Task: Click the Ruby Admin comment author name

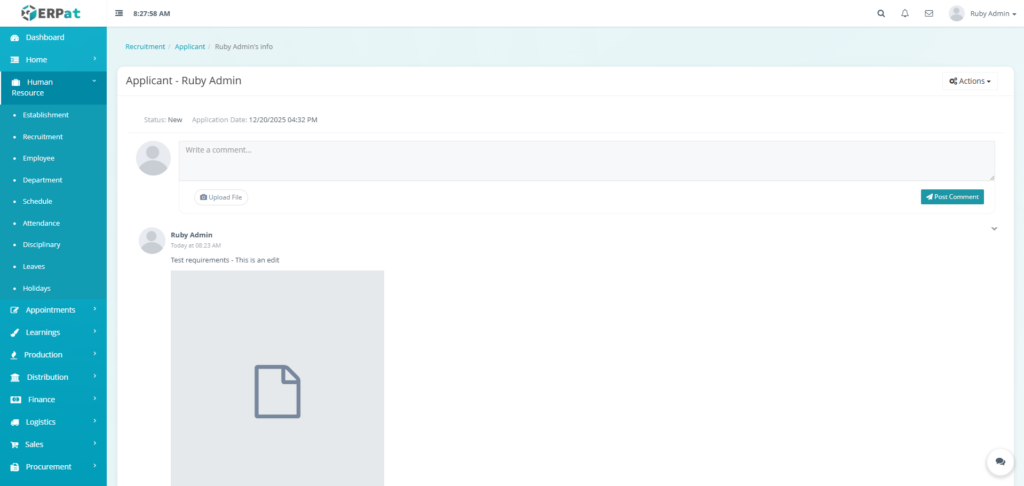Action: point(191,235)
